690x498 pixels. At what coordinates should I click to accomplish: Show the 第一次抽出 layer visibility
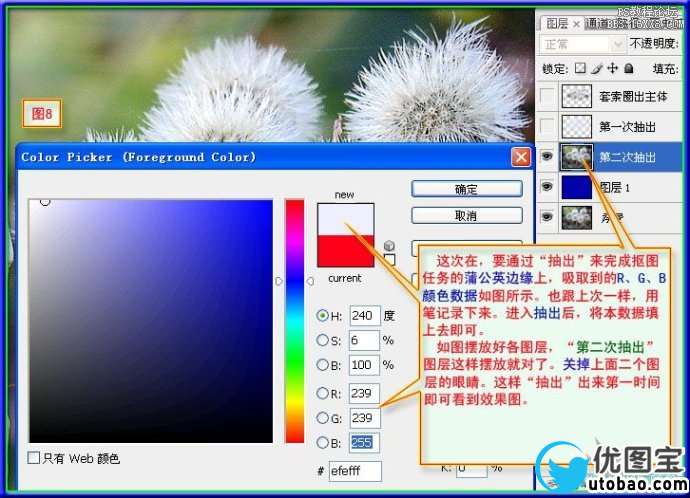point(547,127)
